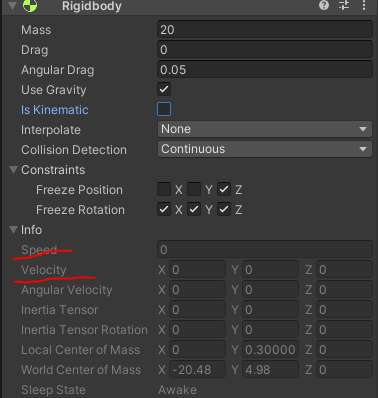Click the Inertia Tensor Rotation label
378x398 pixels.
point(84,330)
